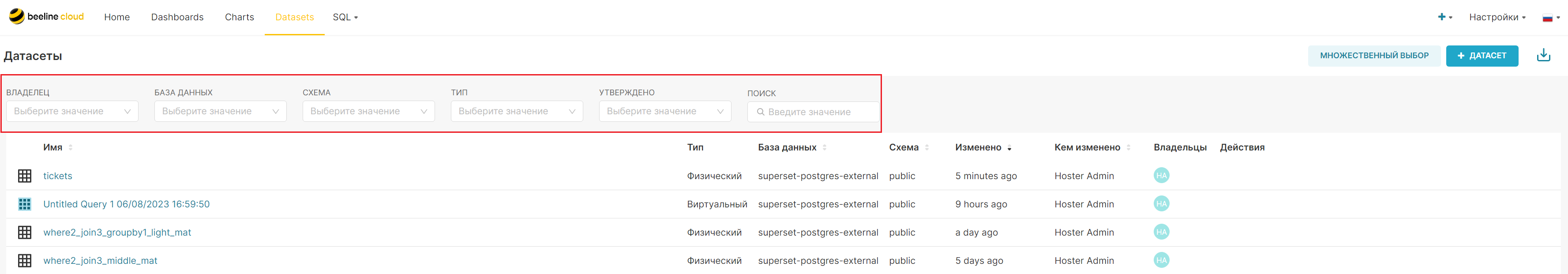
Task: Open the База данных filter dropdown
Action: [220, 112]
